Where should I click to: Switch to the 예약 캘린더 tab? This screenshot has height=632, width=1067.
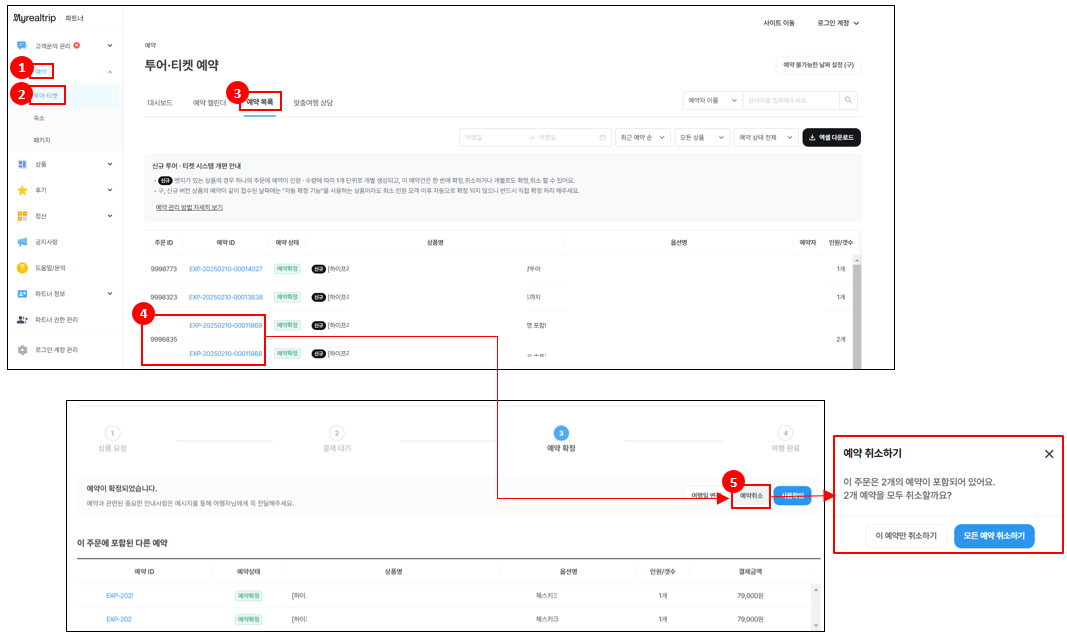(210, 102)
